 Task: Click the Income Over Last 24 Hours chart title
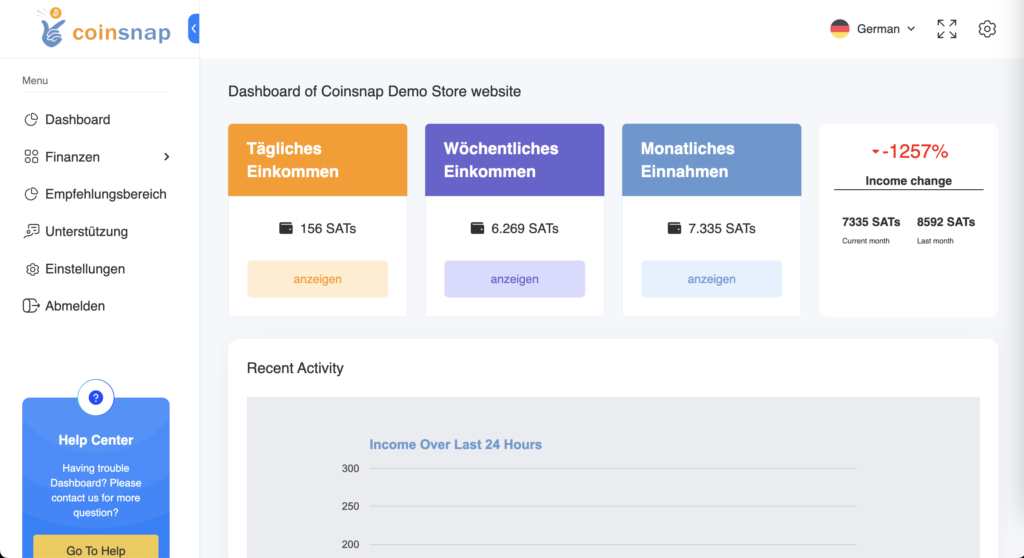455,444
